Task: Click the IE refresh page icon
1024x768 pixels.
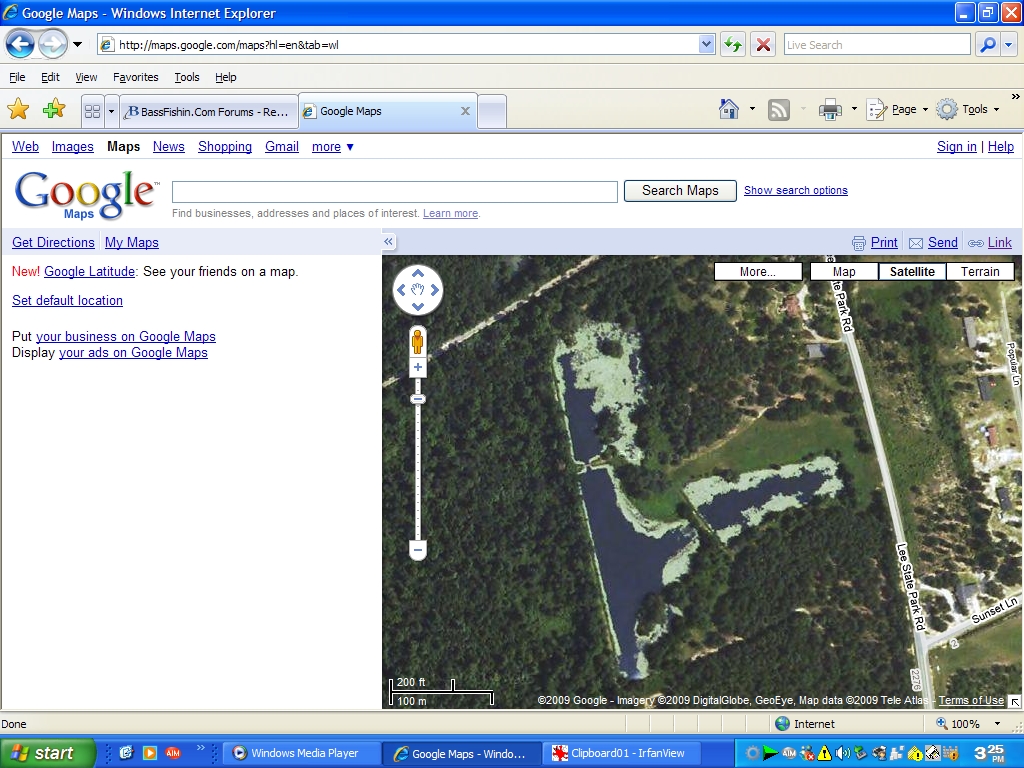Action: (733, 44)
